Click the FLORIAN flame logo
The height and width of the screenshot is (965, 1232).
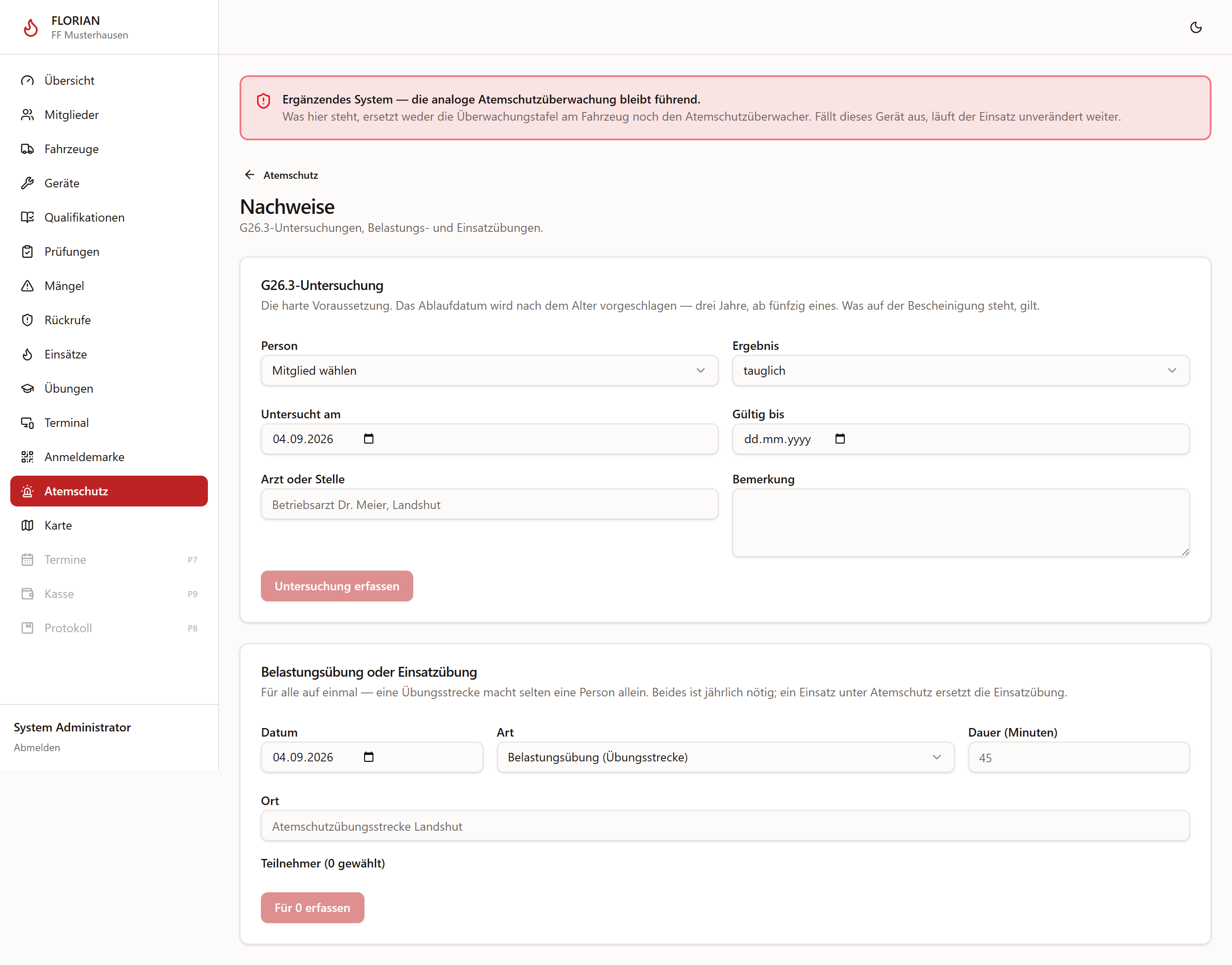pos(30,27)
